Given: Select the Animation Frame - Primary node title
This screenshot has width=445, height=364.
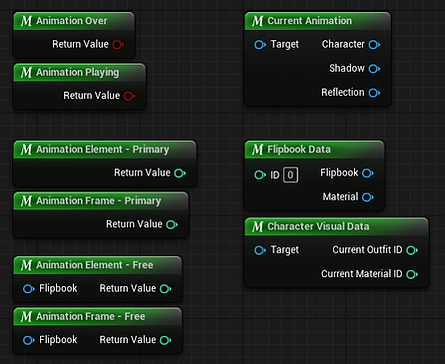Looking at the screenshot, I should 98,201.
